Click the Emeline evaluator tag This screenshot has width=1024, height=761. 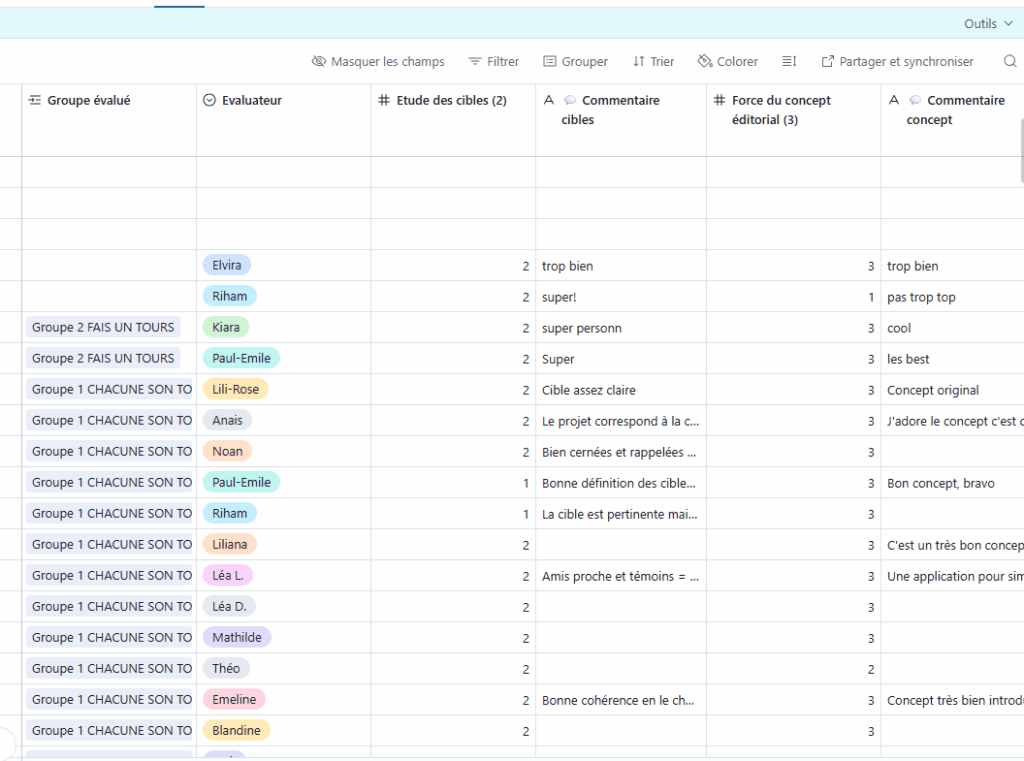click(x=234, y=699)
